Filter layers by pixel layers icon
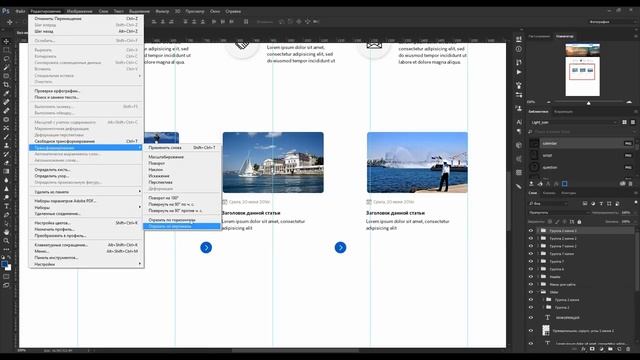 click(585, 203)
